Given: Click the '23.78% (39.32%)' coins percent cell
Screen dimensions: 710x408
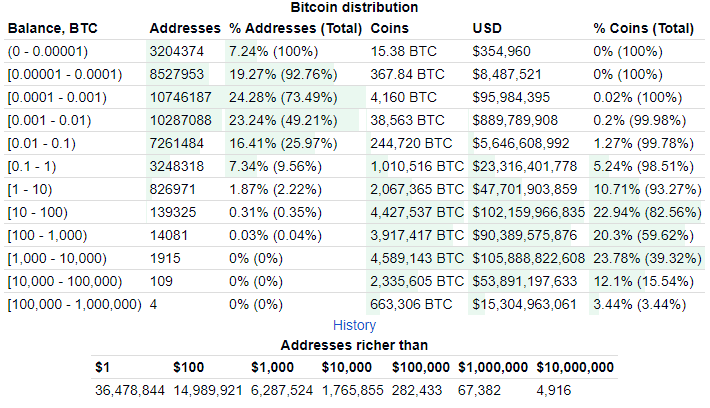Looking at the screenshot, I should click(x=648, y=259).
